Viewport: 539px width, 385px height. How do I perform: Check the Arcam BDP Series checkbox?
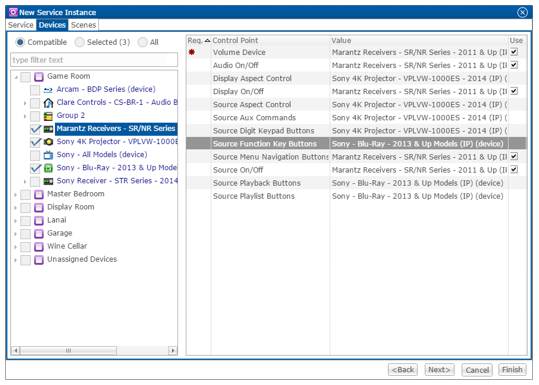pos(35,90)
